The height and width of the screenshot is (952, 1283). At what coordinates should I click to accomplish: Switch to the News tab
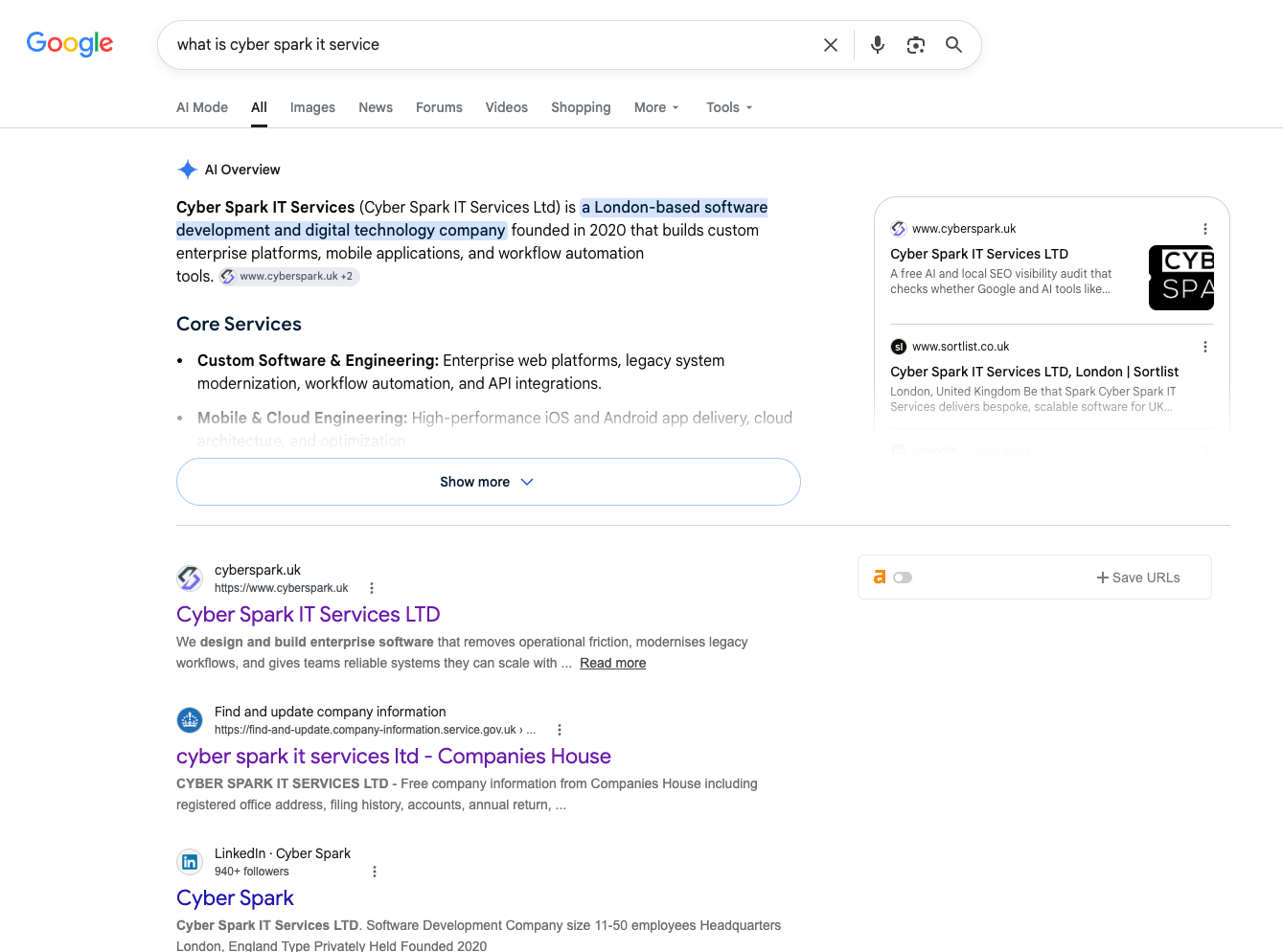click(376, 107)
